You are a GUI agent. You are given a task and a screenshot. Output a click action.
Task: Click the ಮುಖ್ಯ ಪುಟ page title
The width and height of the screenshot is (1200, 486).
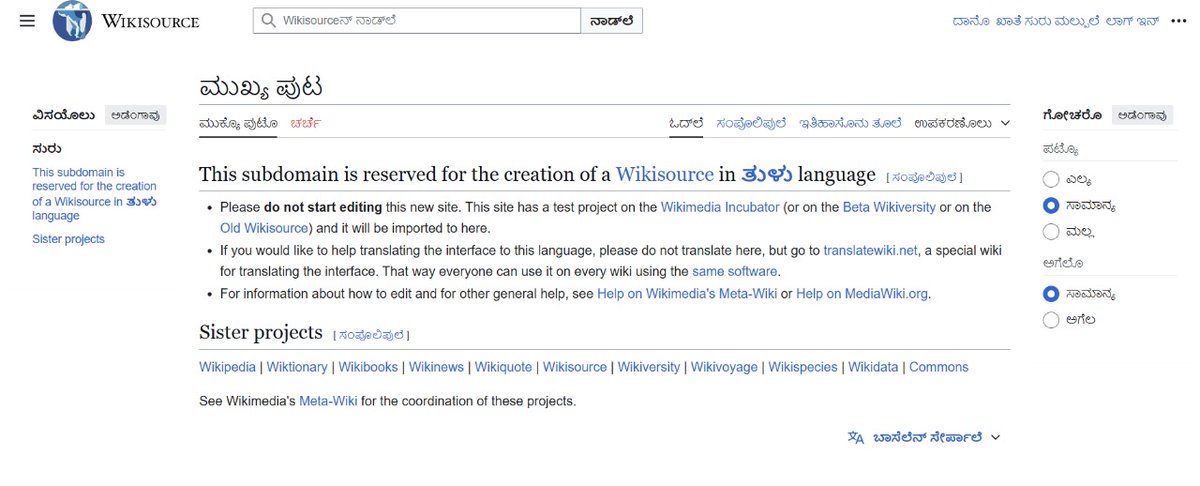pyautogui.click(x=260, y=86)
